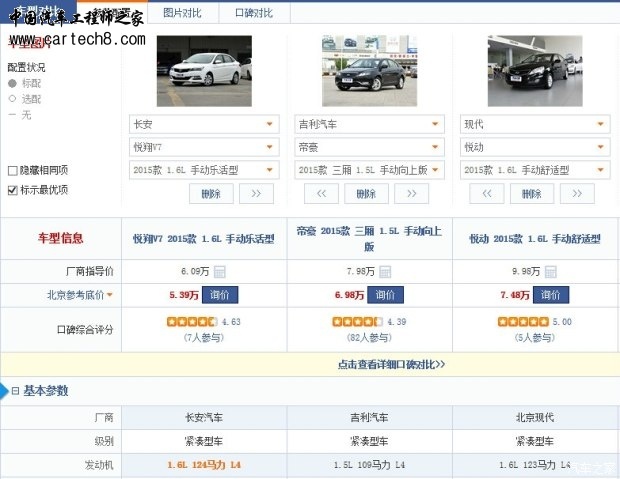Open the 2015款 1.6L 手动舒适型 dropdown
The width and height of the screenshot is (620, 479).
click(x=535, y=170)
